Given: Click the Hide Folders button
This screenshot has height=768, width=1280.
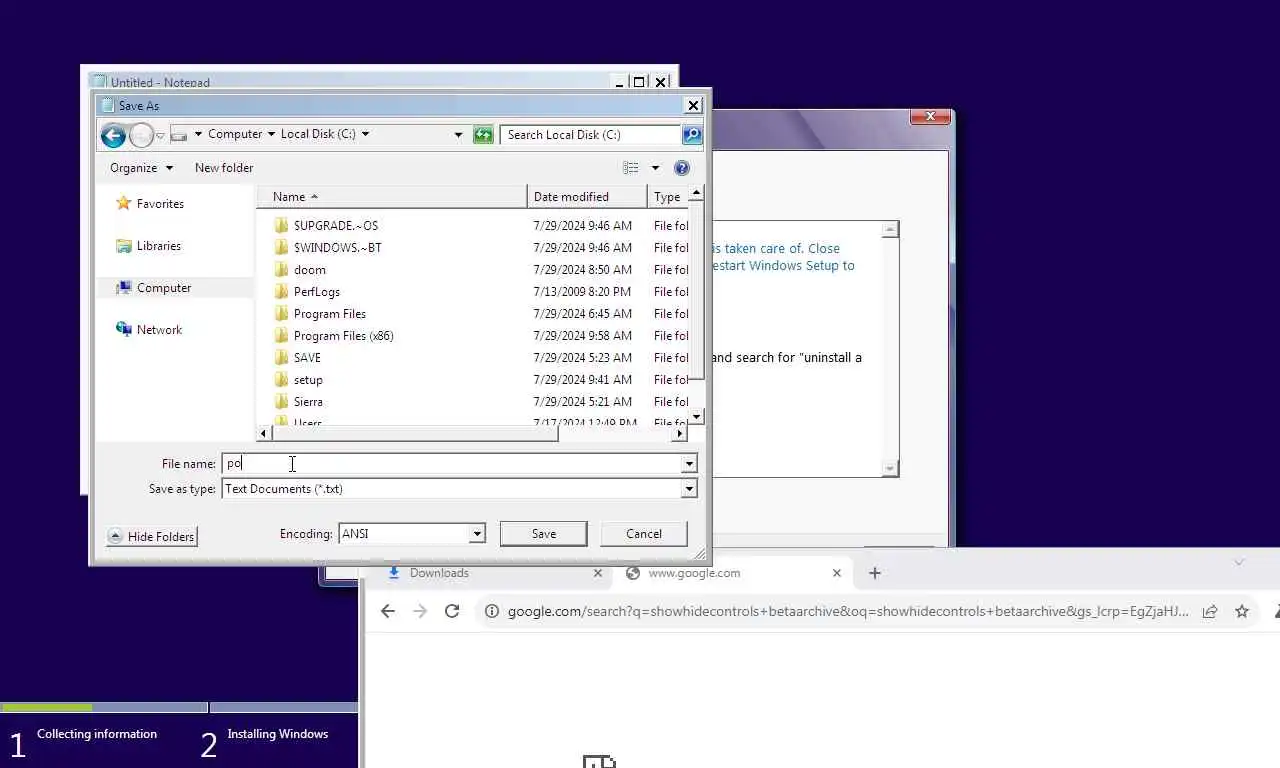Looking at the screenshot, I should (151, 537).
